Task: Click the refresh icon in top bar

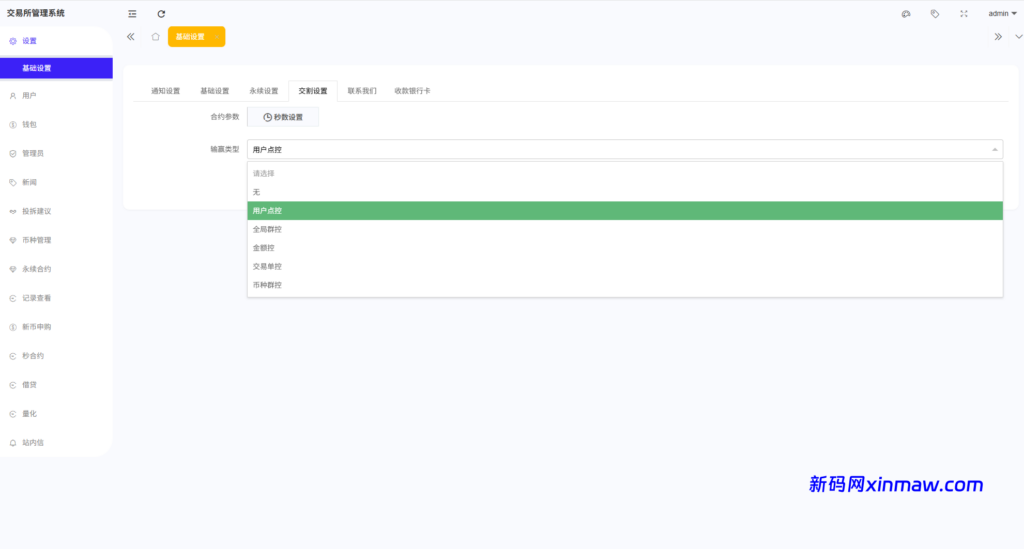Action: (161, 14)
